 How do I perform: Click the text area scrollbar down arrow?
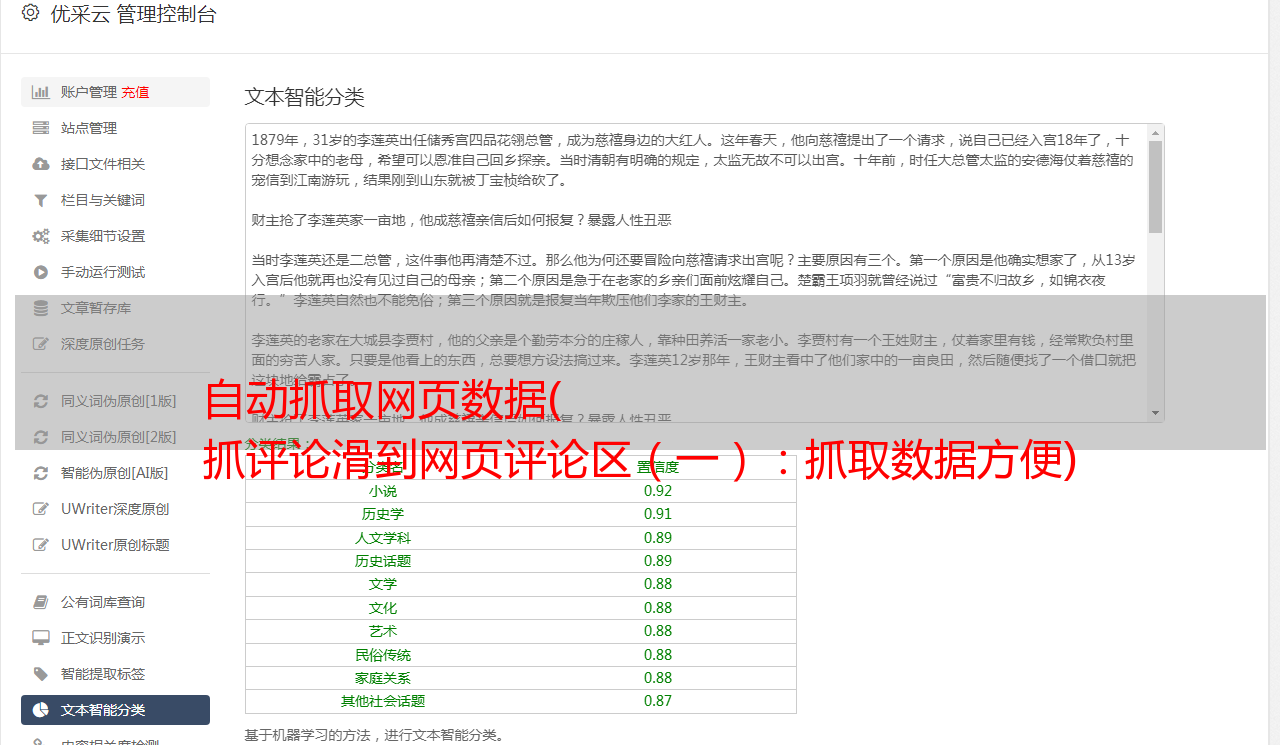click(x=1156, y=413)
